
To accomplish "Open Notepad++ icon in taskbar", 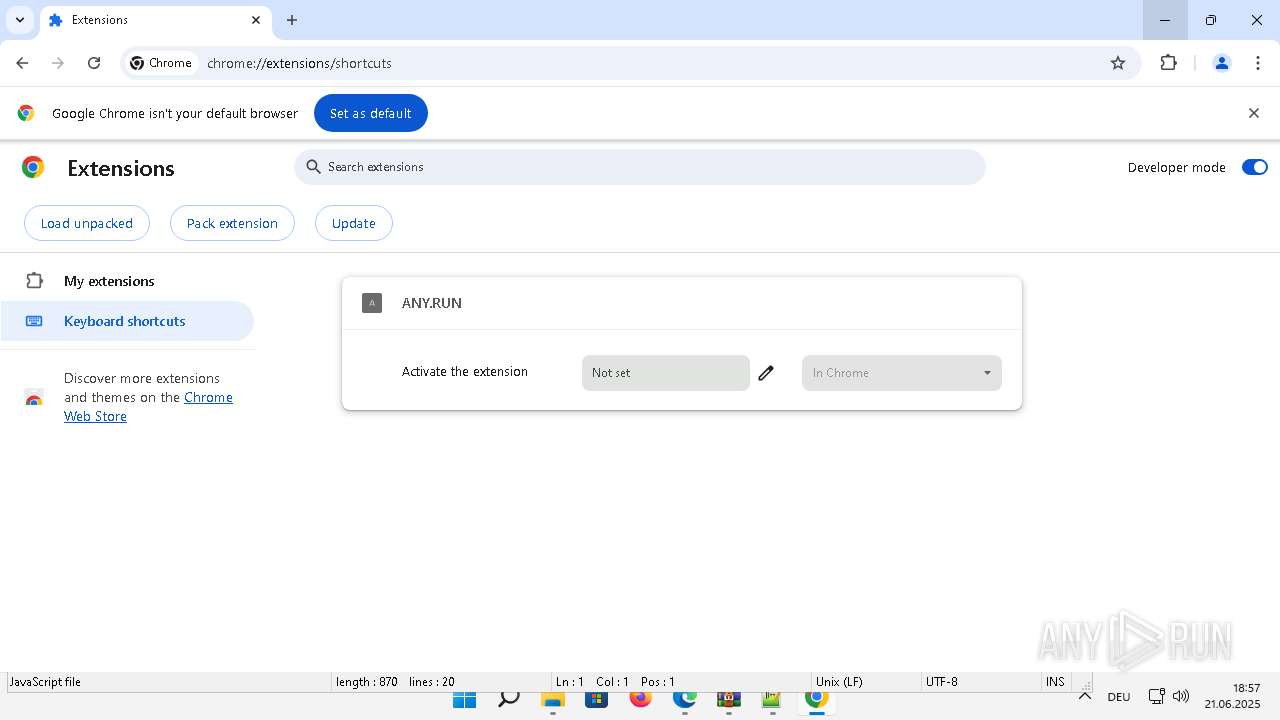I will 772,698.
